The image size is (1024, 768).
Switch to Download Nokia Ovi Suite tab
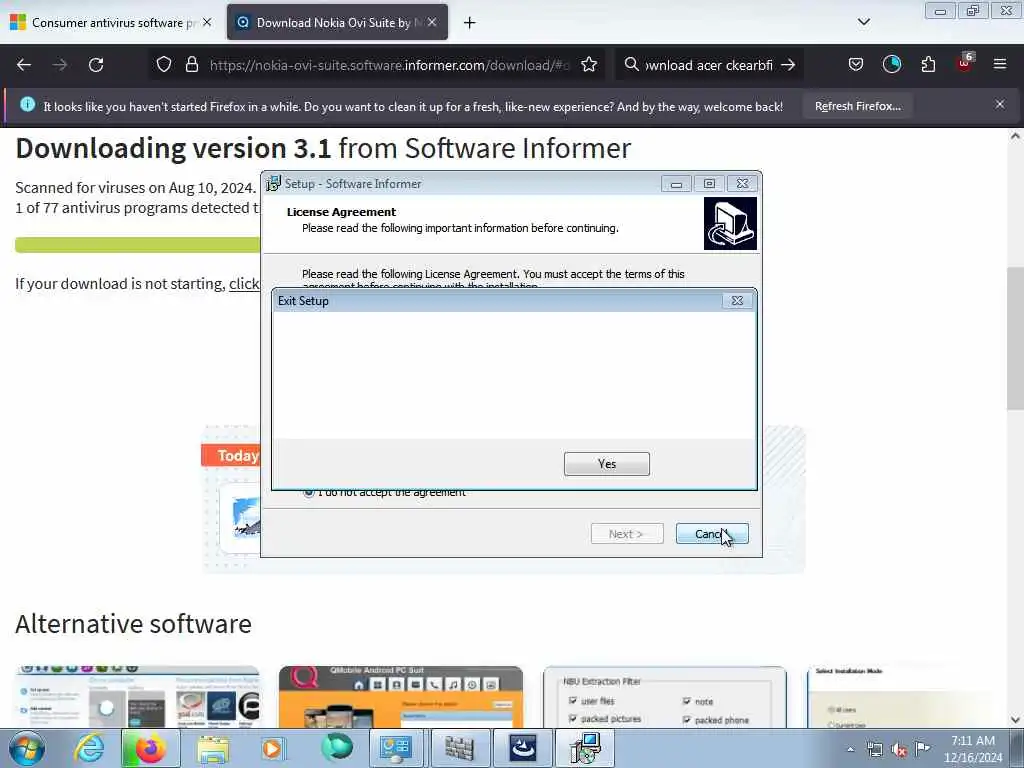pos(337,22)
